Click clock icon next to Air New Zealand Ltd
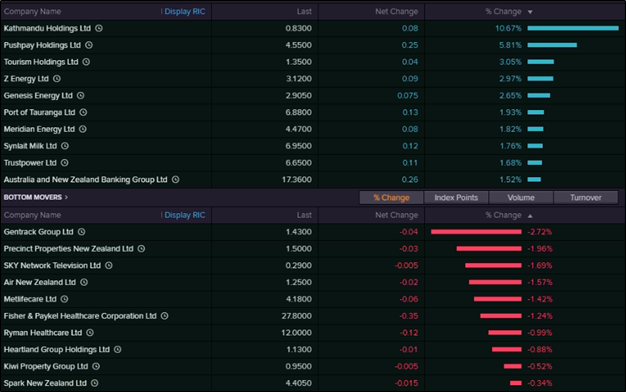Viewport: 626px width, 392px height. 84,282
